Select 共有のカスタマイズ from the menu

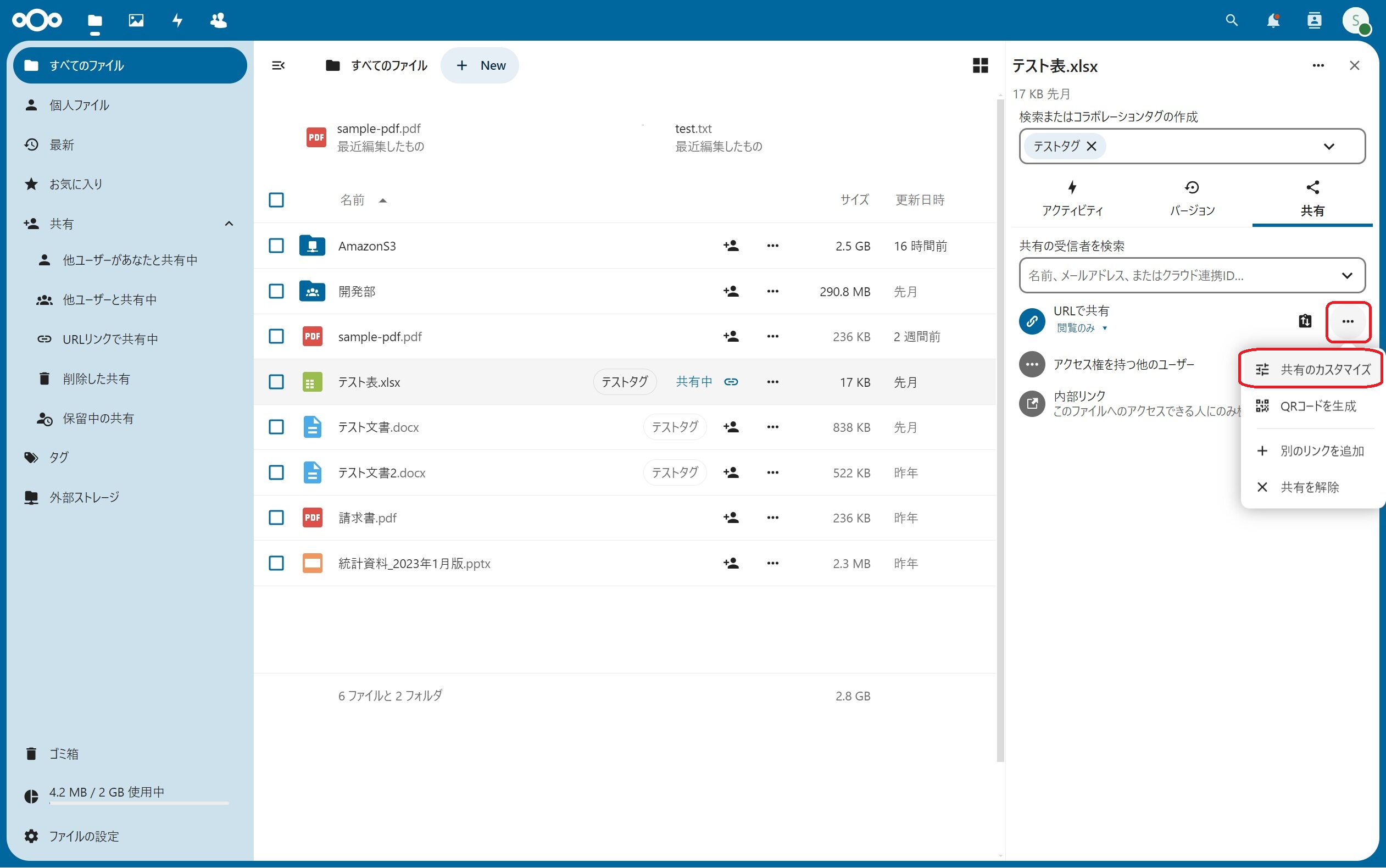pyautogui.click(x=1326, y=369)
